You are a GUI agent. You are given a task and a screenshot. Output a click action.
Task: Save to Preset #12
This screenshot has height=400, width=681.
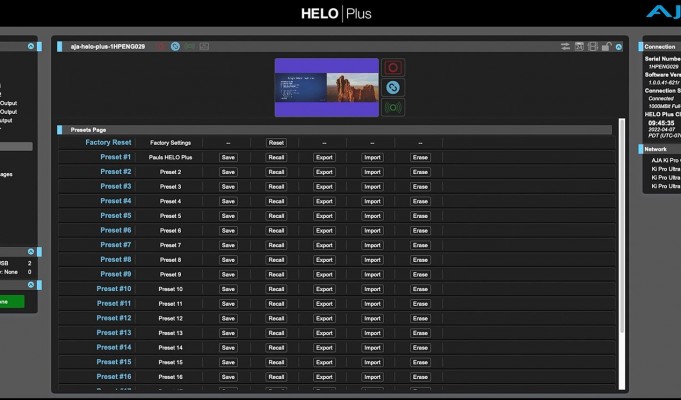[228, 318]
